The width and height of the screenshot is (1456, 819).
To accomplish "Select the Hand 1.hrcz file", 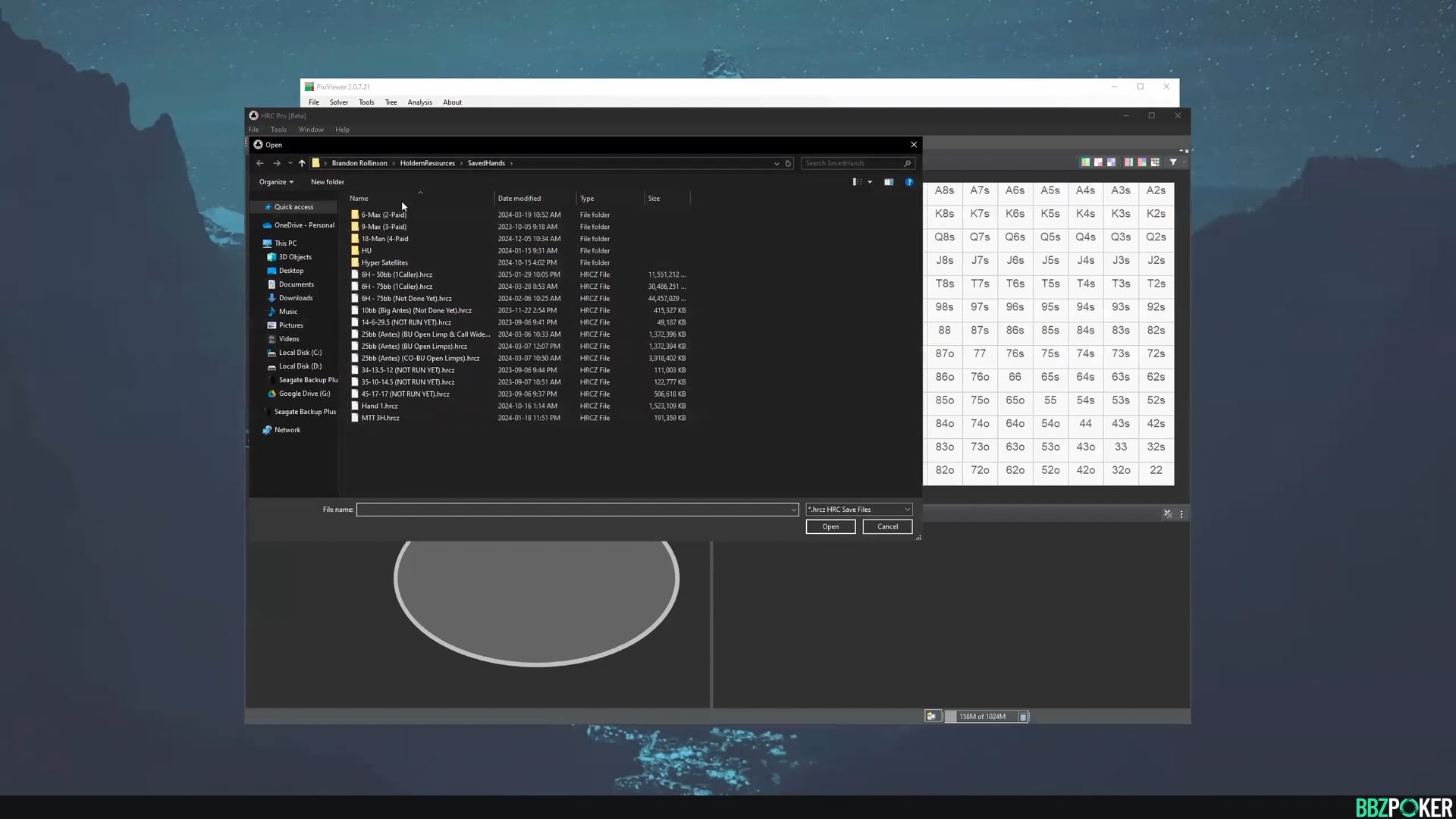I will pyautogui.click(x=379, y=406).
